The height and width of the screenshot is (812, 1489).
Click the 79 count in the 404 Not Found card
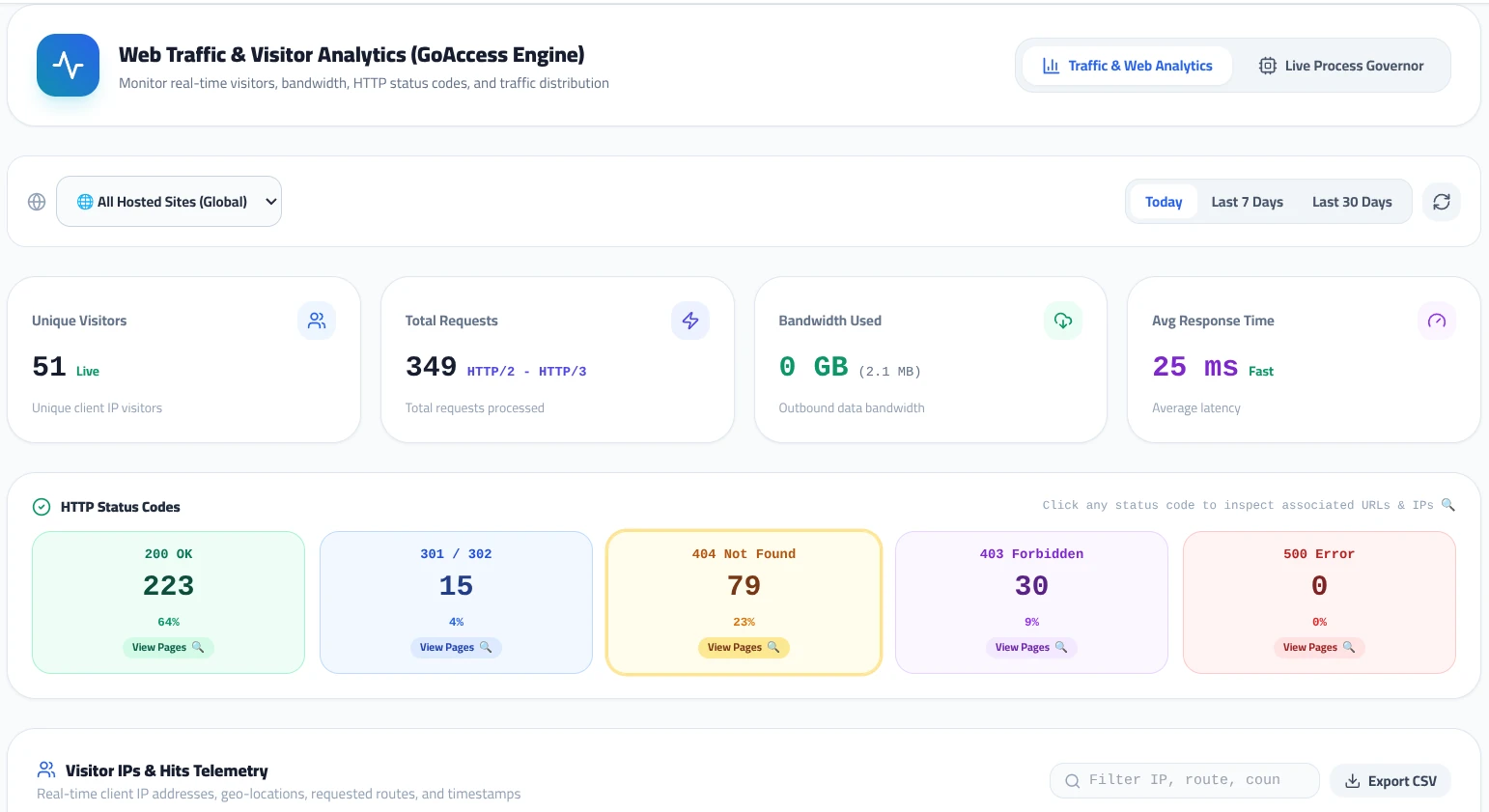tap(744, 586)
